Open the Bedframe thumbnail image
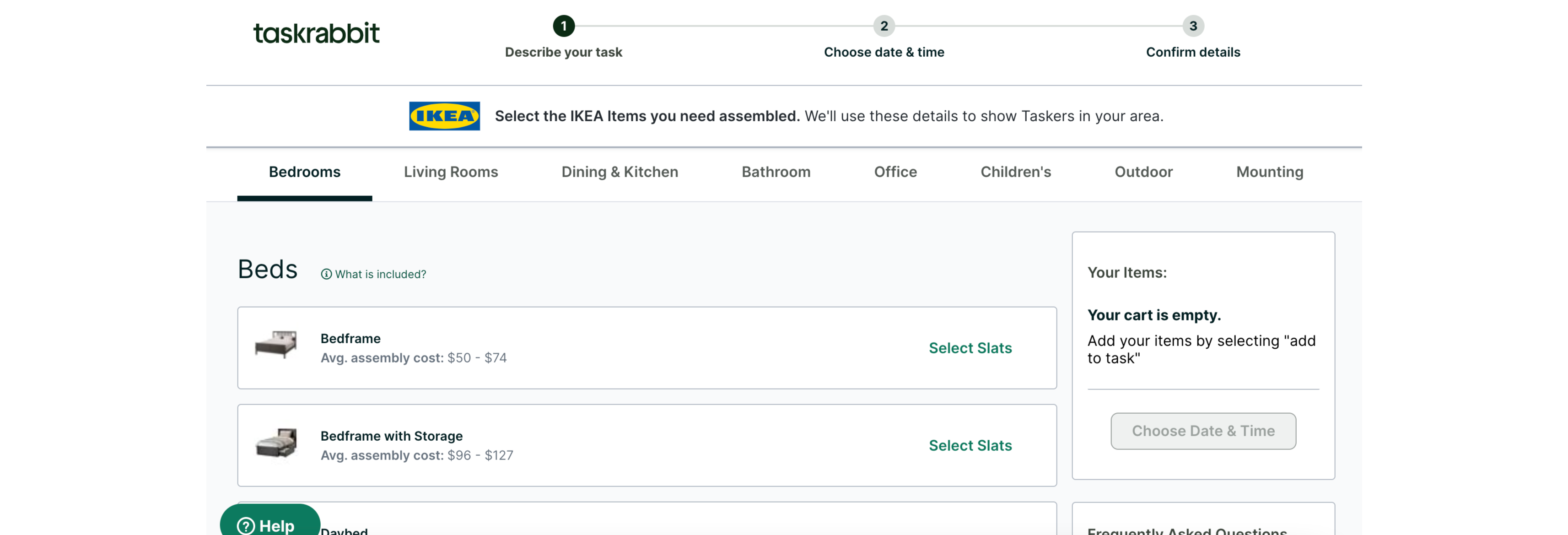The height and width of the screenshot is (535, 1568). click(x=276, y=345)
